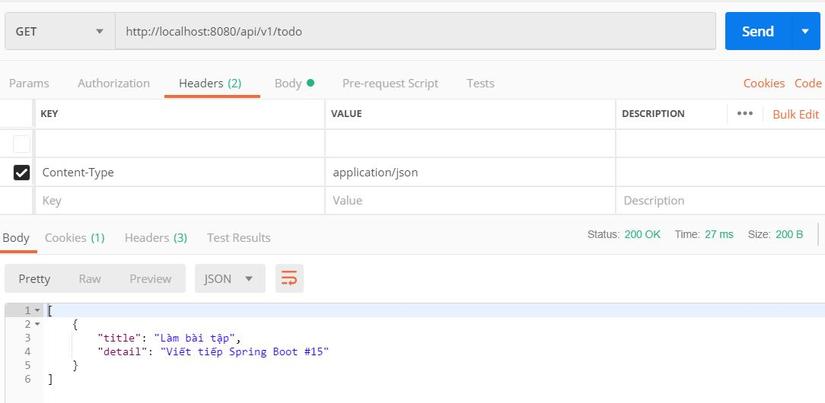Collapse the JSON array at line 1
825x403 pixels.
coord(37,311)
